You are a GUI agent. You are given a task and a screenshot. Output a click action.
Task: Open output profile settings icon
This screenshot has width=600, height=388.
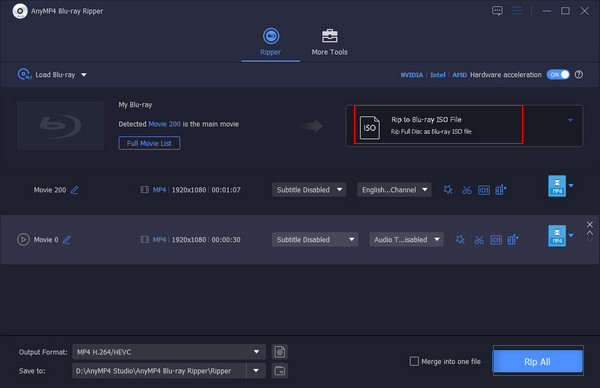[x=280, y=352]
